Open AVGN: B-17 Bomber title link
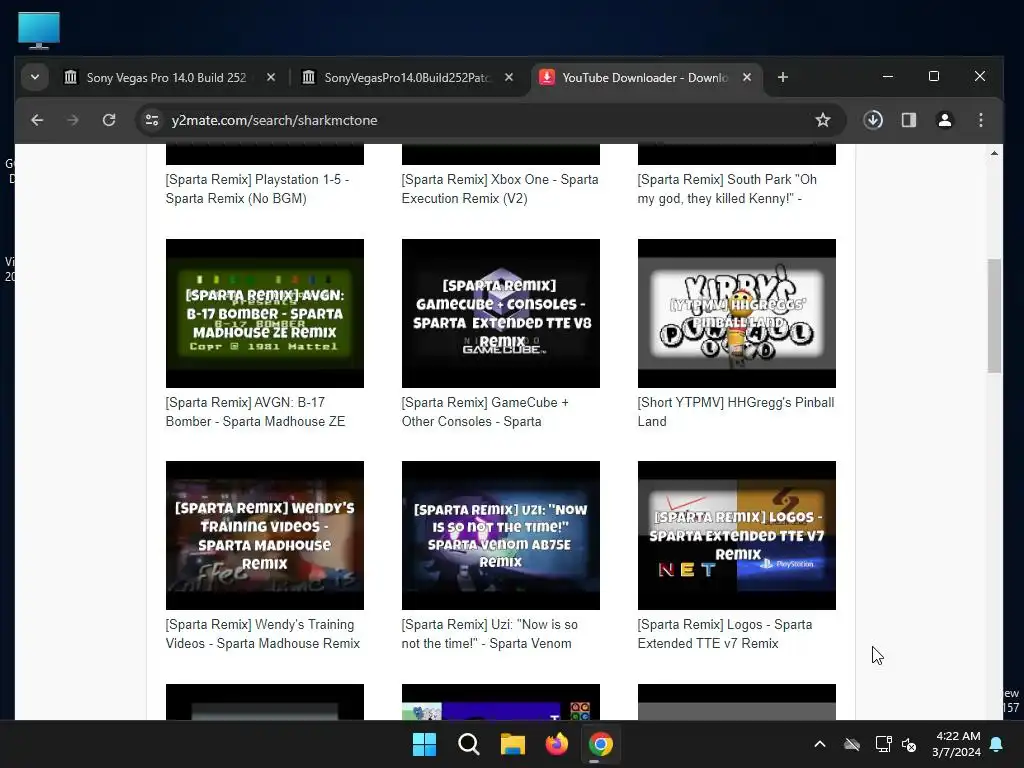Screen dimensions: 1024x768 click(255, 412)
